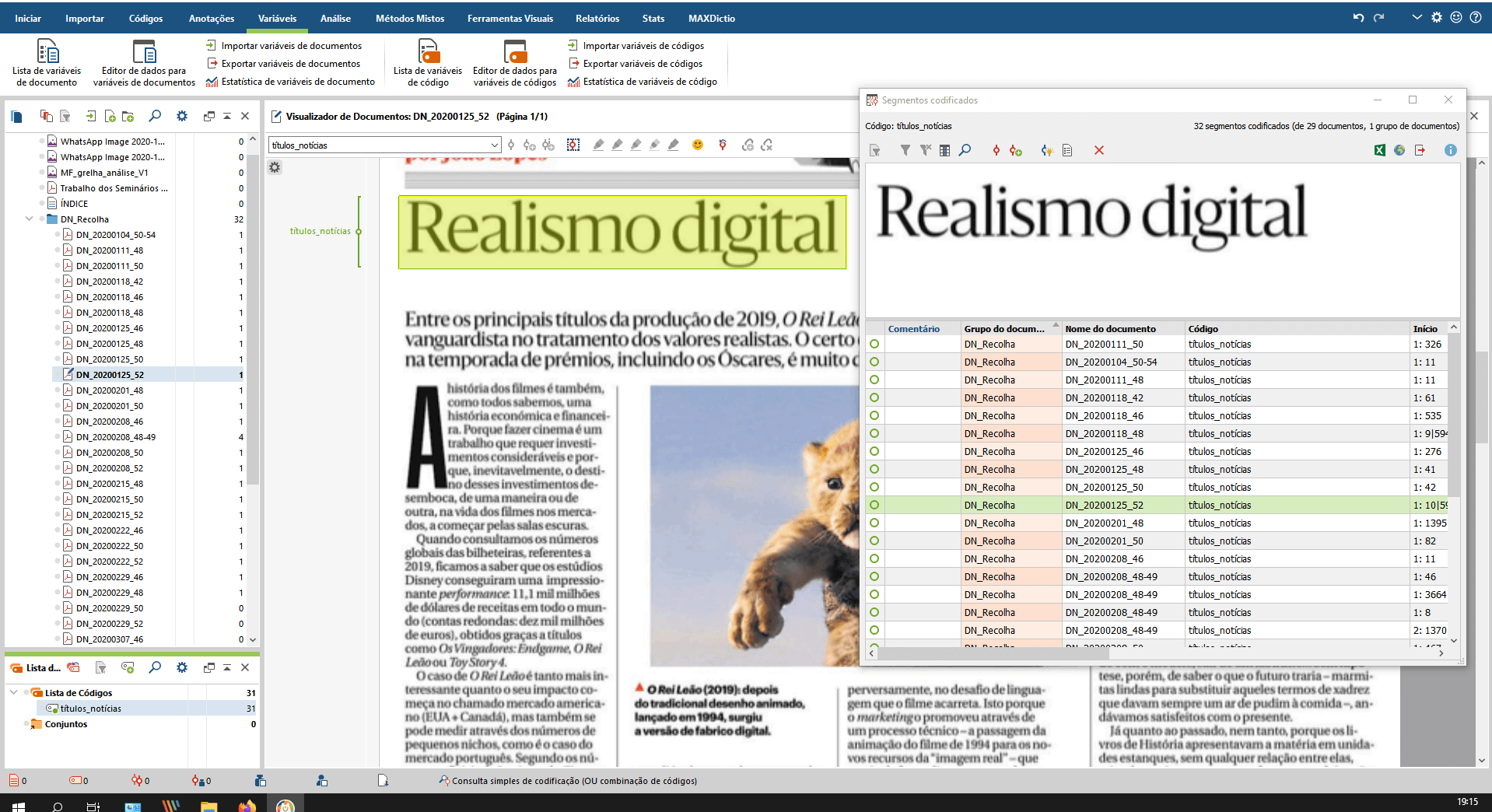Open search in the document list panel
Viewport: 1492px width, 812px height.
[x=155, y=116]
